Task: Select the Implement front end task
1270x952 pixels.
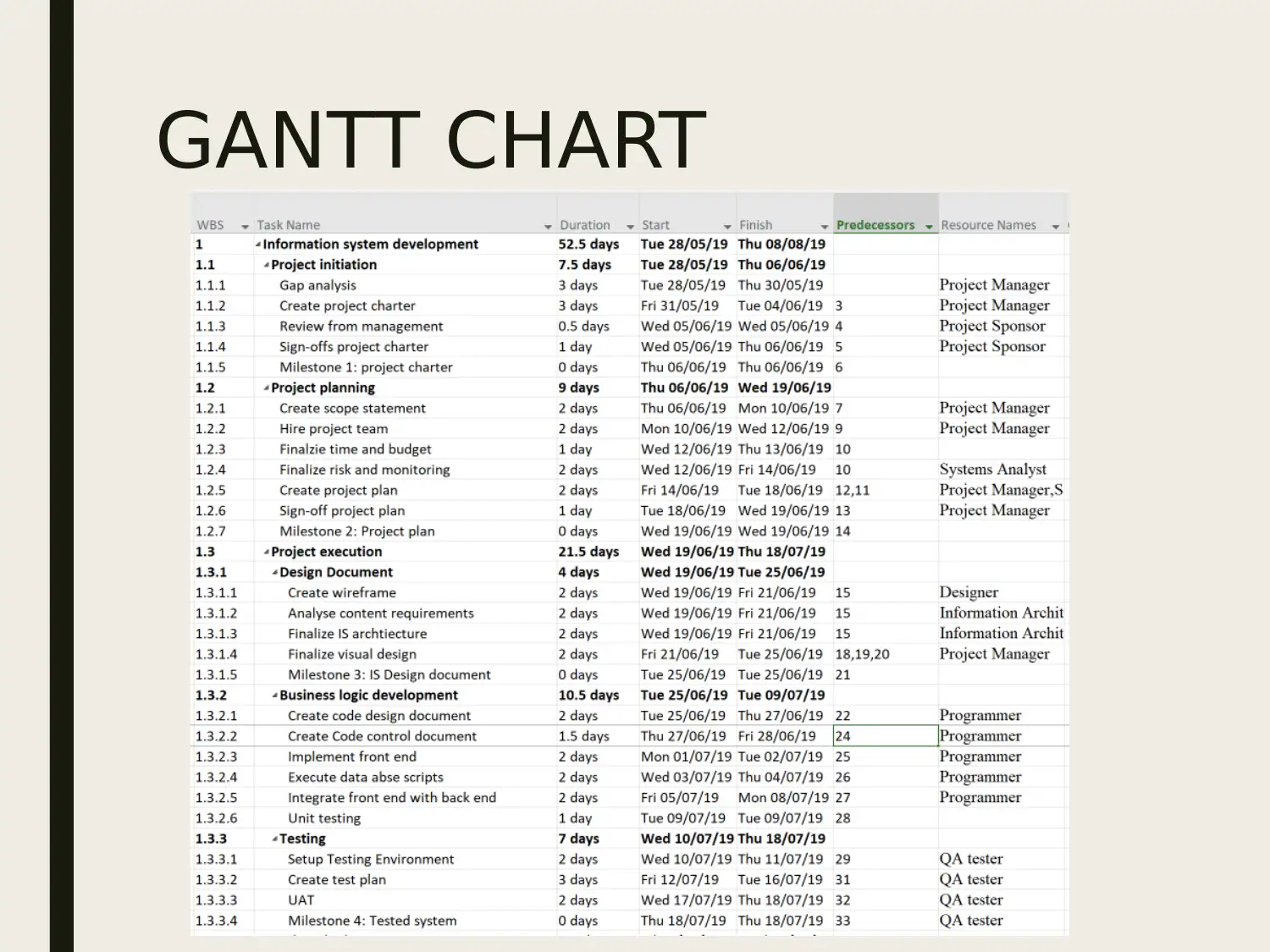Action: coord(352,757)
